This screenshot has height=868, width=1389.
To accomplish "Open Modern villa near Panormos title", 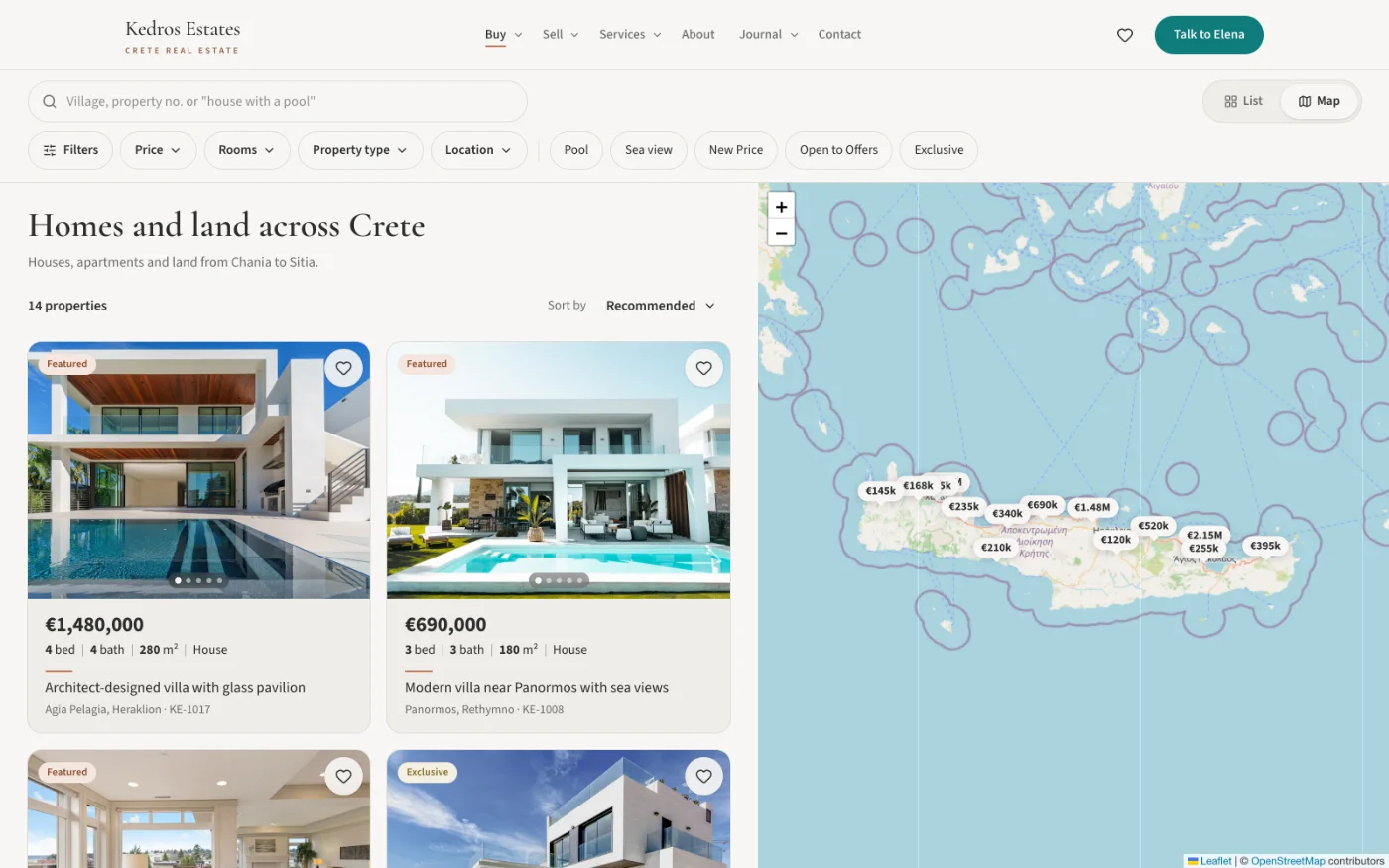I will pos(537,687).
